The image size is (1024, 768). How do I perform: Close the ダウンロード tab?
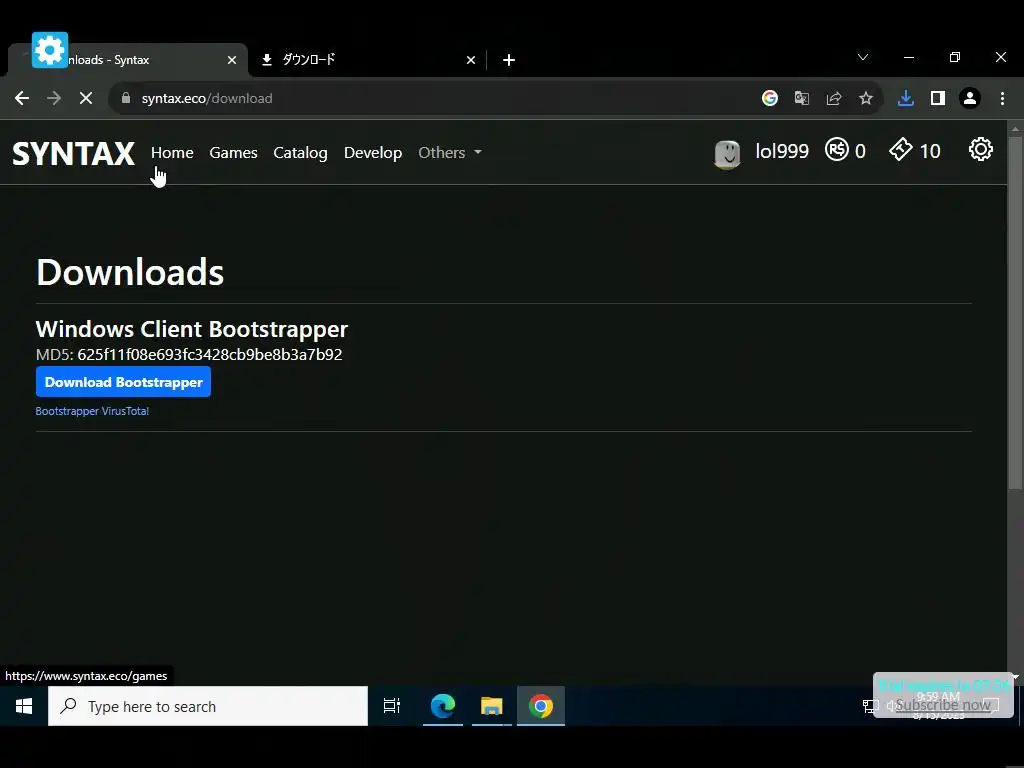point(471,60)
